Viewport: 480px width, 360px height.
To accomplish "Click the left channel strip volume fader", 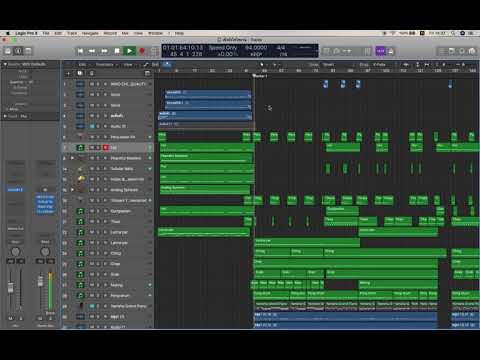I will tap(10, 287).
